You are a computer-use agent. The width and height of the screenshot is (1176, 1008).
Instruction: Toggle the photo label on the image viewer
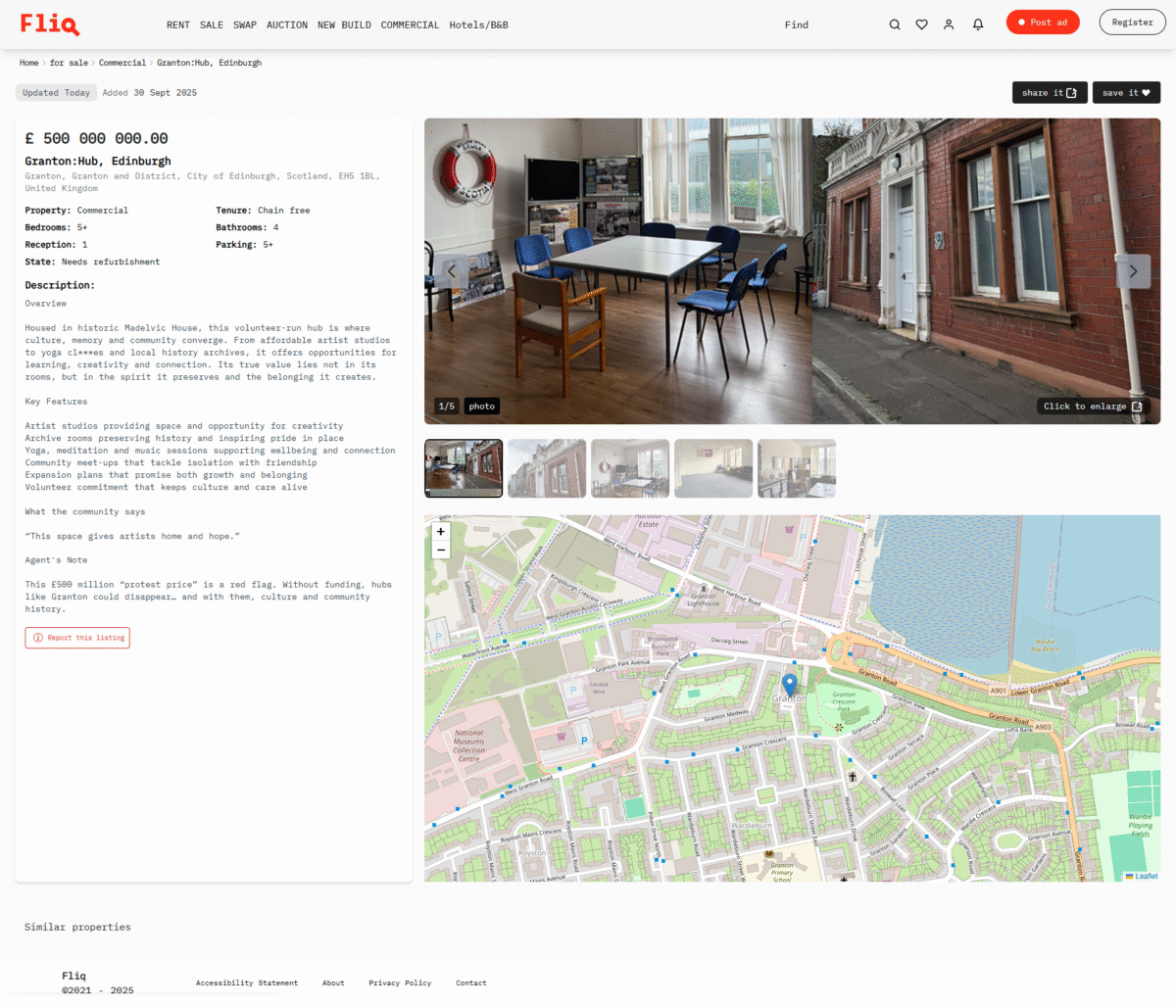coord(481,406)
